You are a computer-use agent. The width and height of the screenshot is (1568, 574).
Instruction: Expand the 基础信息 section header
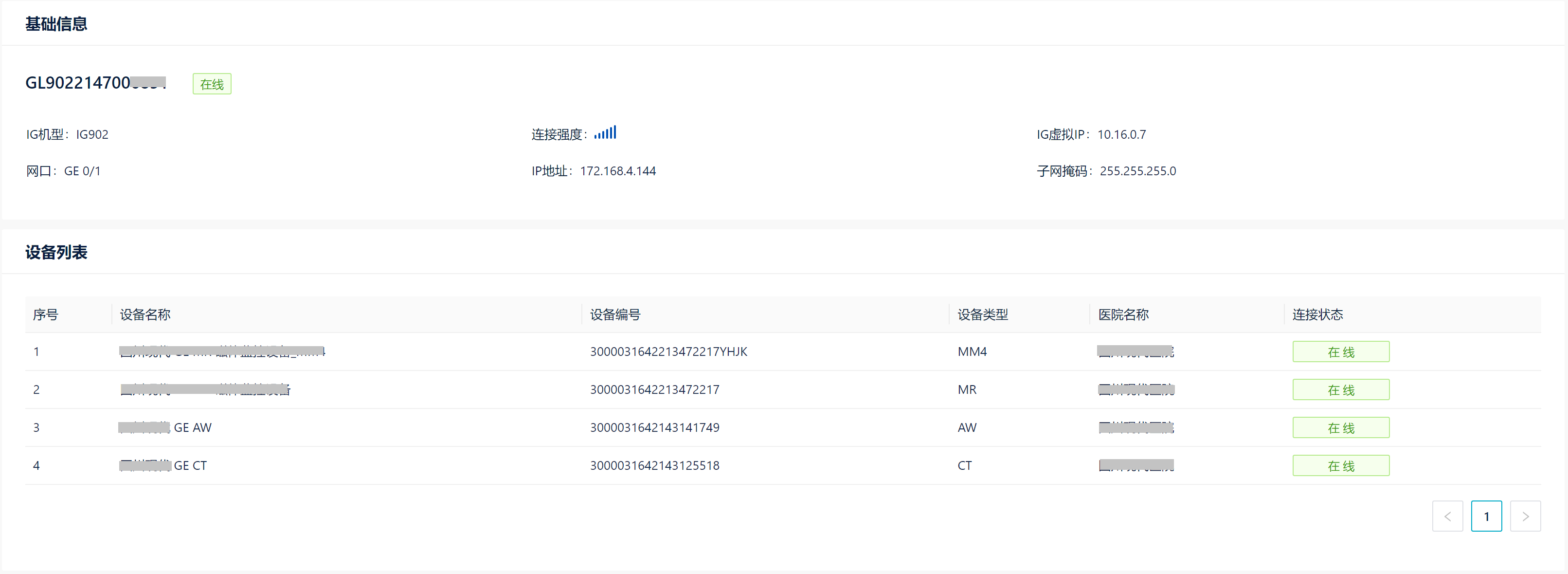[56, 22]
